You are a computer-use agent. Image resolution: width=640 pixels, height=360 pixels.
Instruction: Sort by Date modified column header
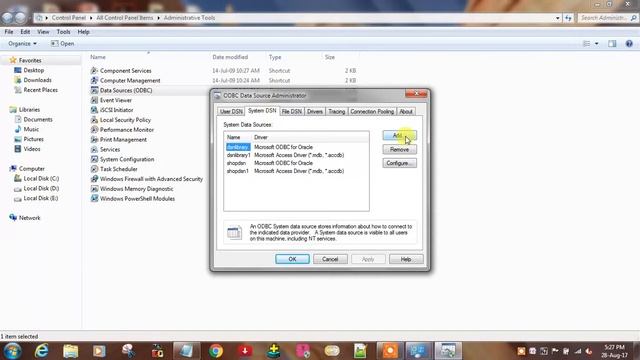(237, 57)
